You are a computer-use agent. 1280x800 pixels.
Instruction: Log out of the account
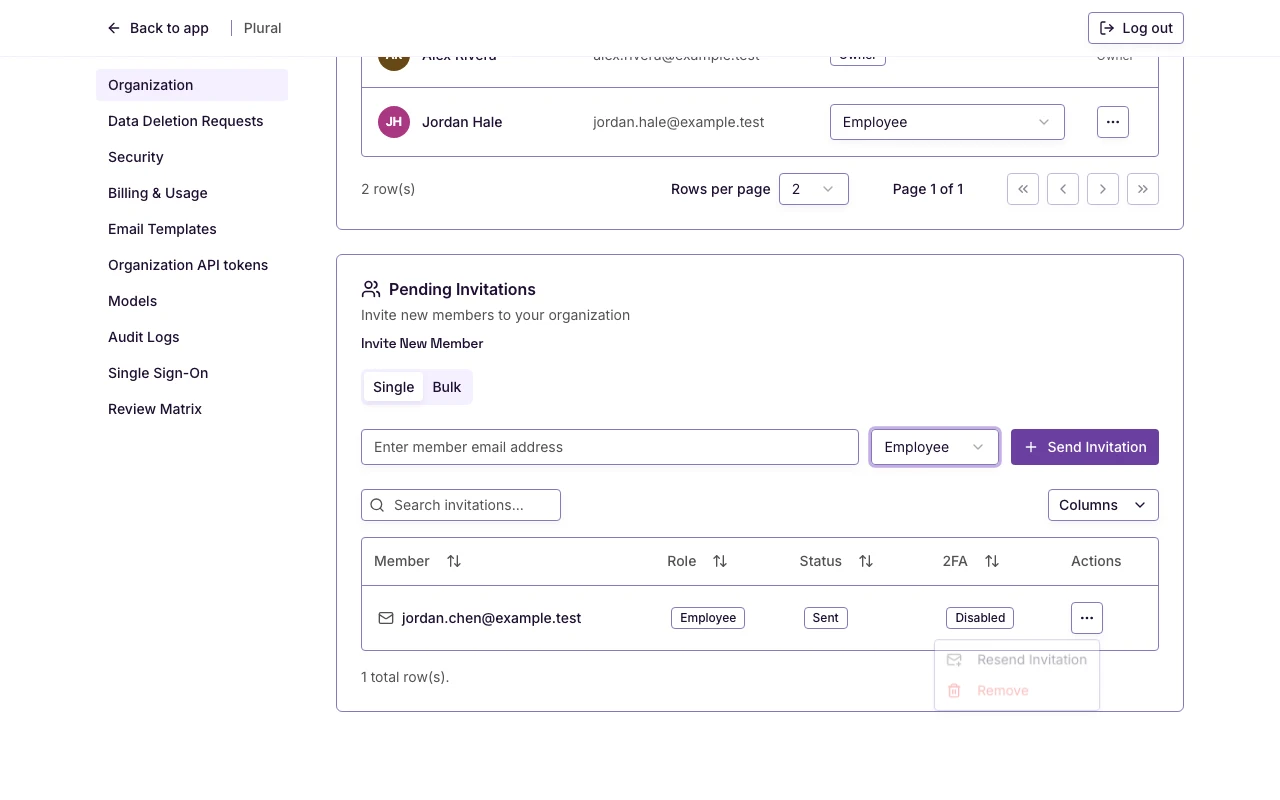(x=1136, y=28)
